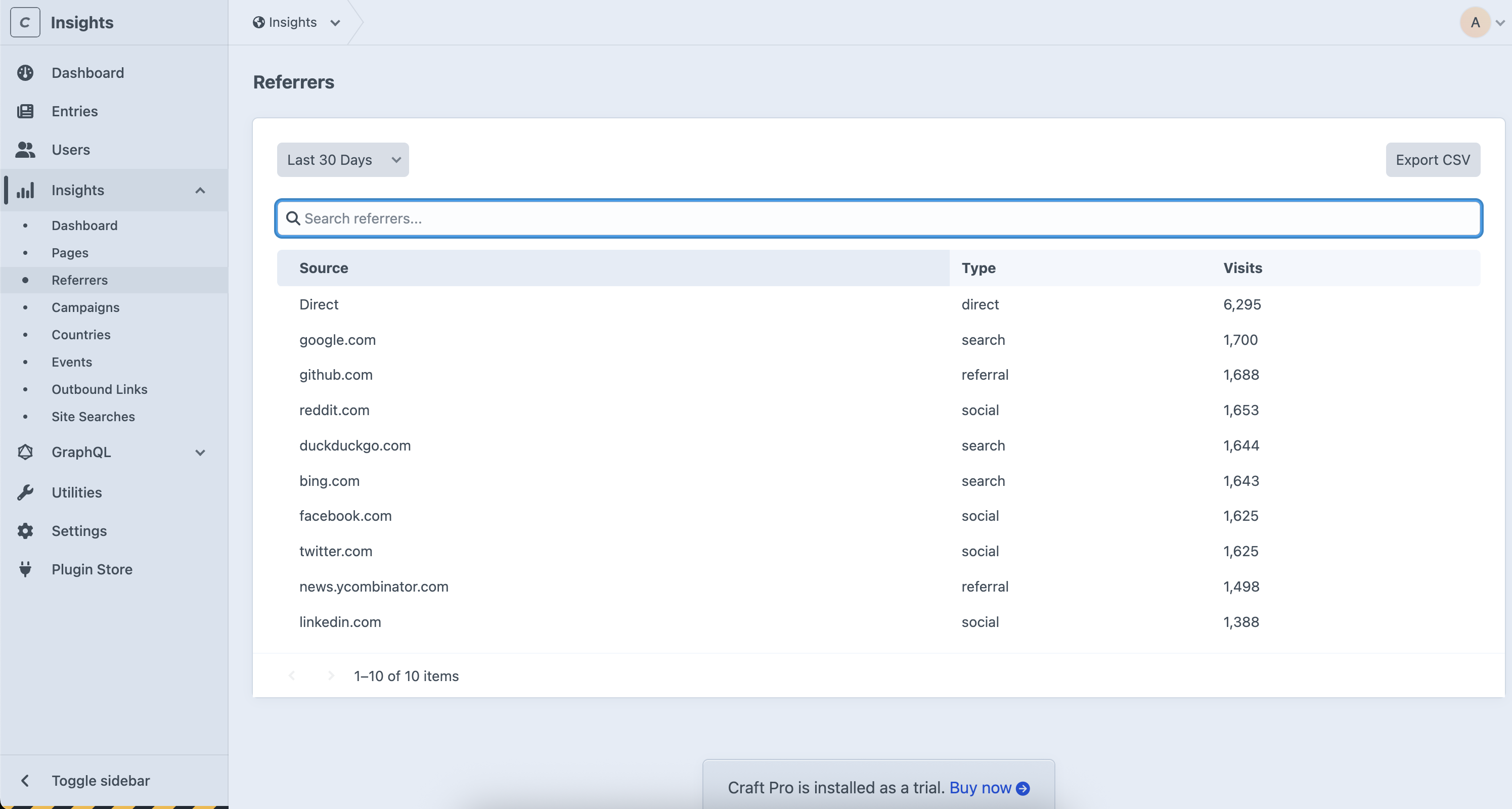The image size is (1512, 809).
Task: Open the Insights site breadcrumb menu
Action: point(296,22)
